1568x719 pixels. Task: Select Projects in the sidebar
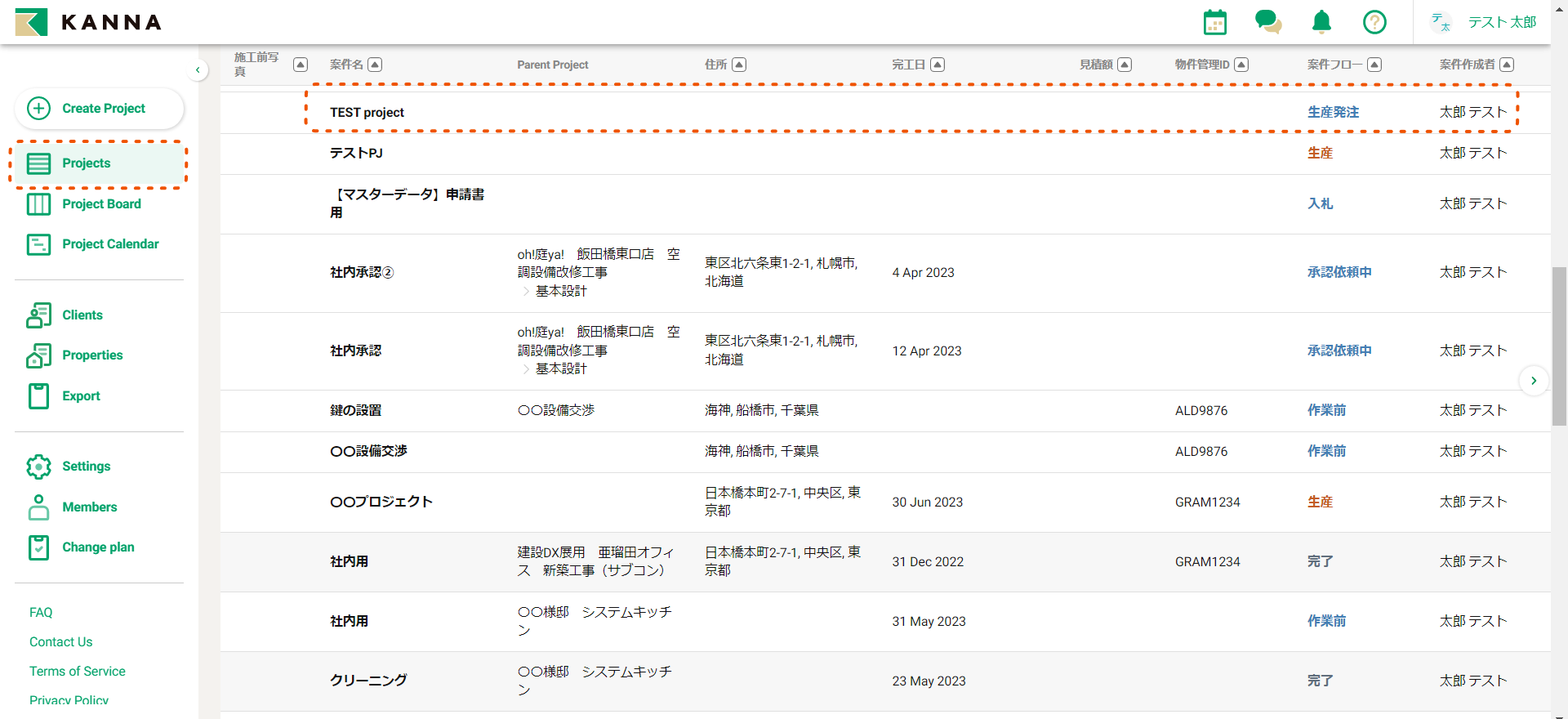[86, 163]
